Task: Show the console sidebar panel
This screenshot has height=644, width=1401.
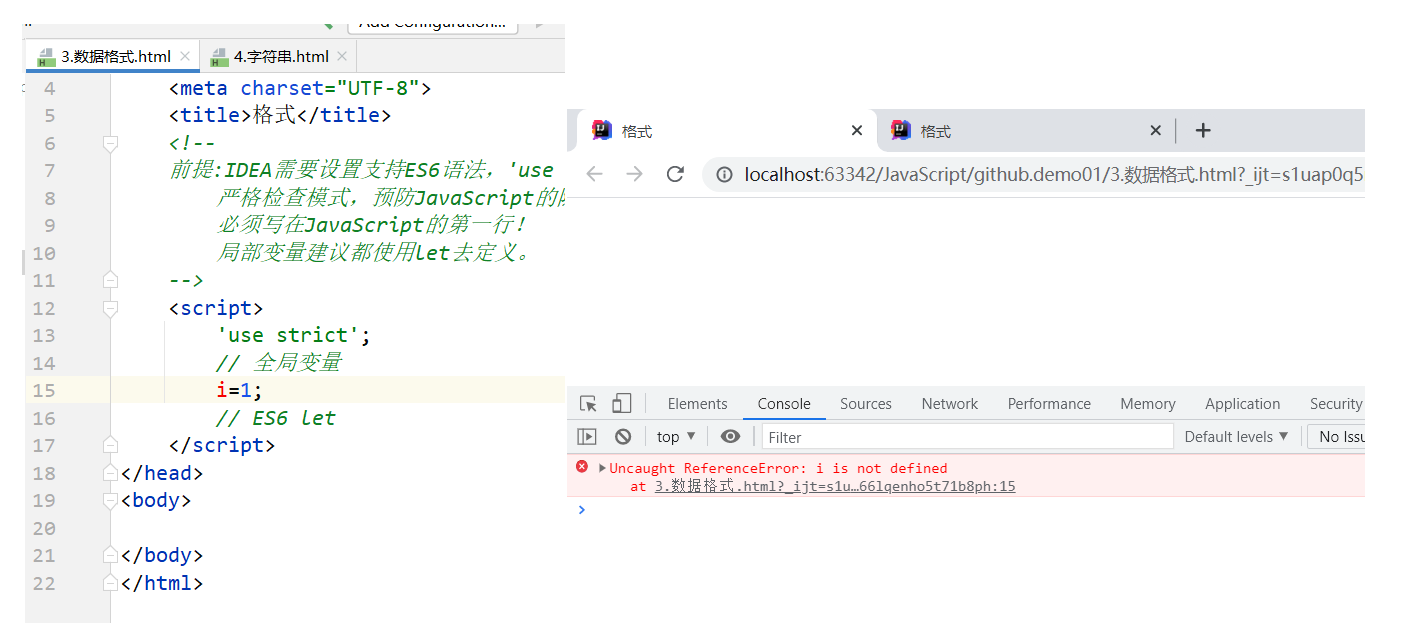Action: [587, 437]
